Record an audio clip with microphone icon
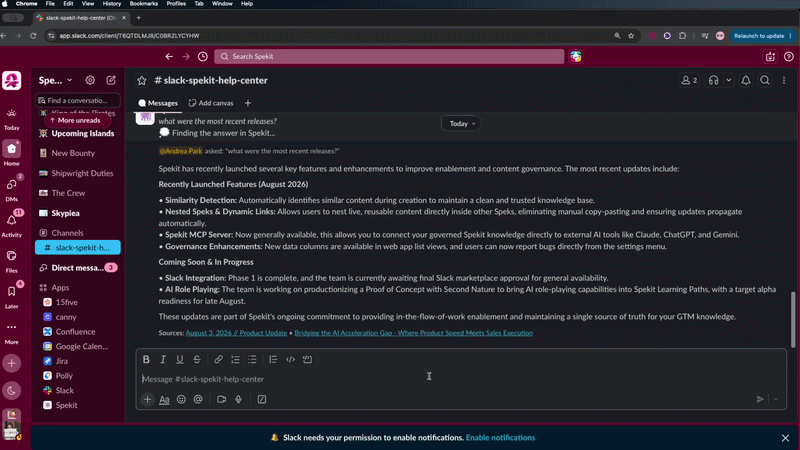The height and width of the screenshot is (450, 800). (238, 399)
